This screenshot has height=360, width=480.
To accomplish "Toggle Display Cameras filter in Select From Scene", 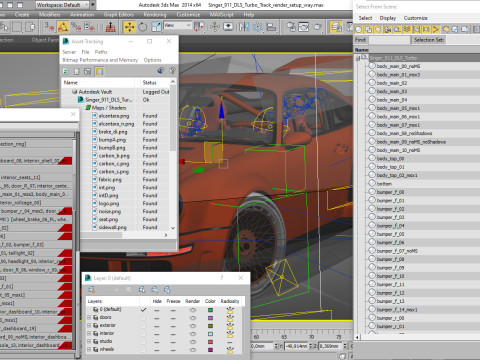I will pyautogui.click(x=388, y=30).
